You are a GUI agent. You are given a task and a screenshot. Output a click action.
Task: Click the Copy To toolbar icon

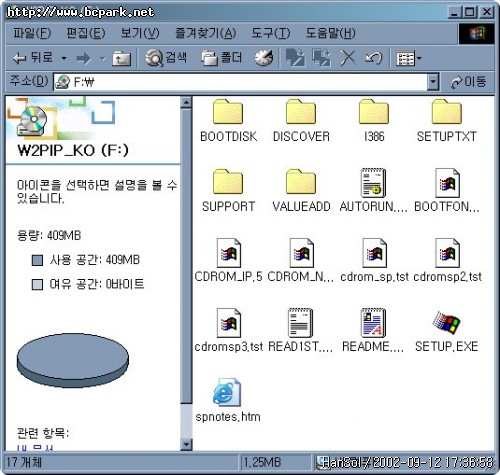(x=322, y=58)
